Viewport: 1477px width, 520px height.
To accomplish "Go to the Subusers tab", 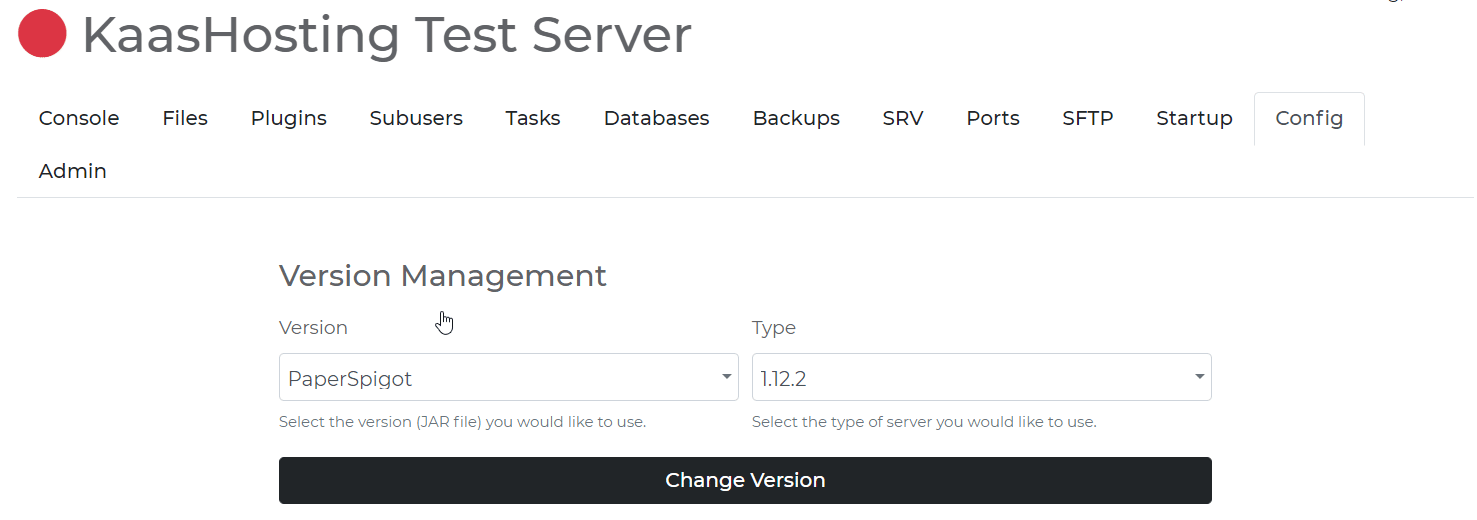I will [x=416, y=118].
